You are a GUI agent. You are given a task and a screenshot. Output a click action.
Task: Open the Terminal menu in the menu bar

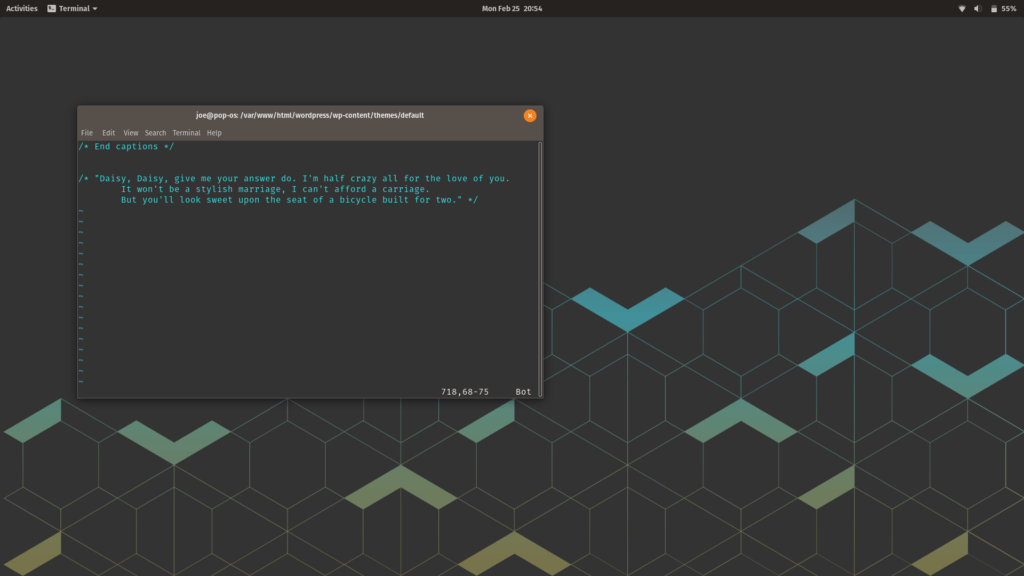tap(185, 132)
